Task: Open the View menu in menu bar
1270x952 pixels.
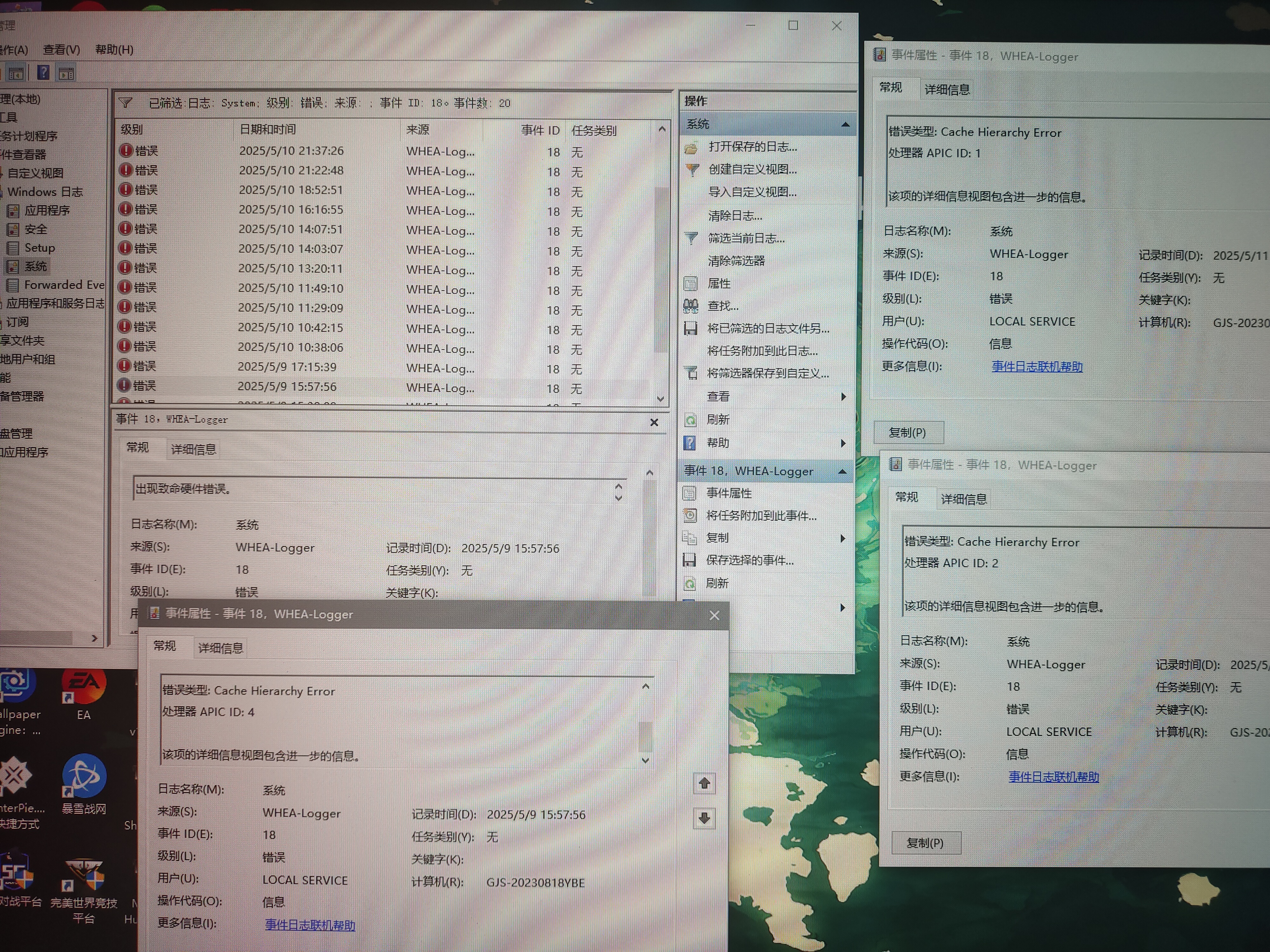Action: click(61, 50)
